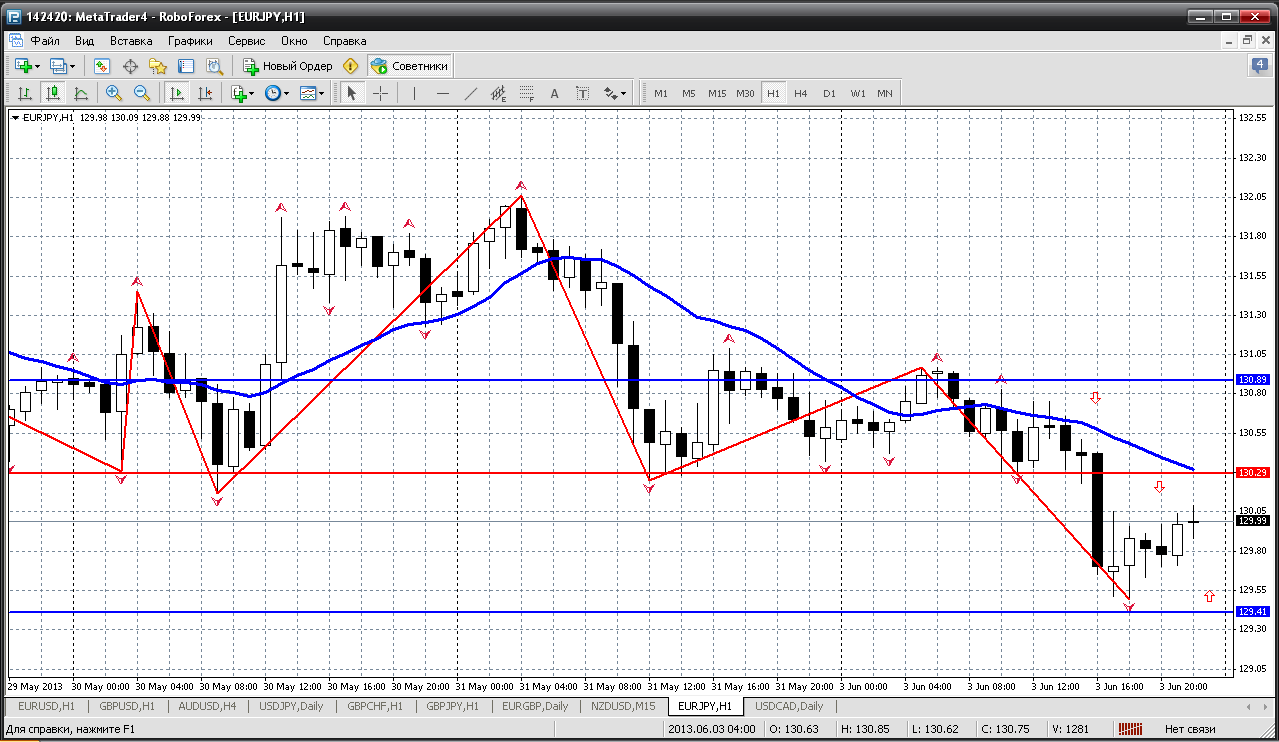Switch chart to candlestick mode
Image resolution: width=1279 pixels, height=742 pixels.
click(x=53, y=93)
